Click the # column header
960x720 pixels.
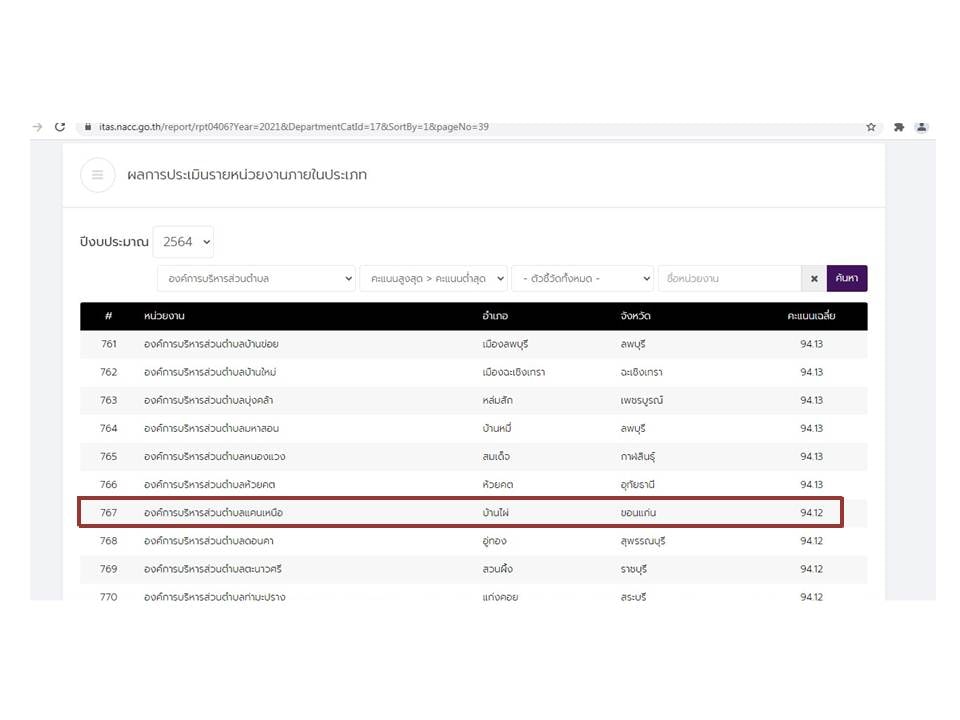pyautogui.click(x=108, y=316)
